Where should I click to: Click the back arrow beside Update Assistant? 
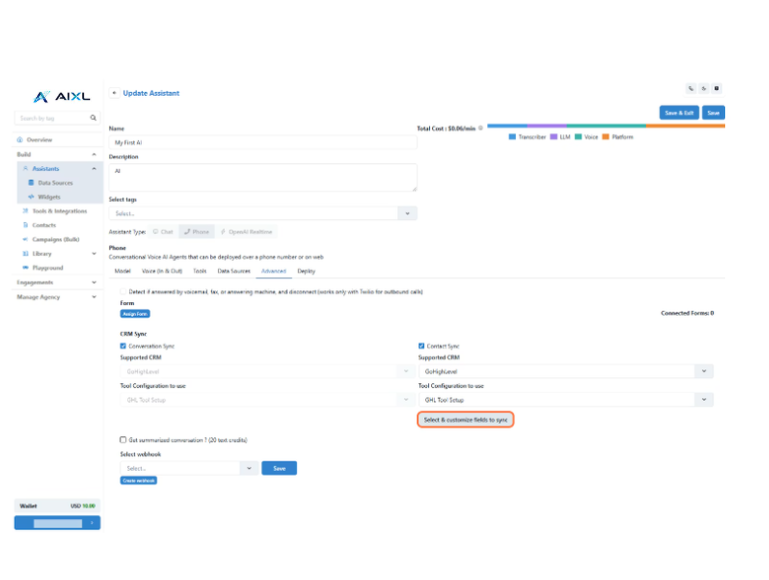pyautogui.click(x=114, y=93)
